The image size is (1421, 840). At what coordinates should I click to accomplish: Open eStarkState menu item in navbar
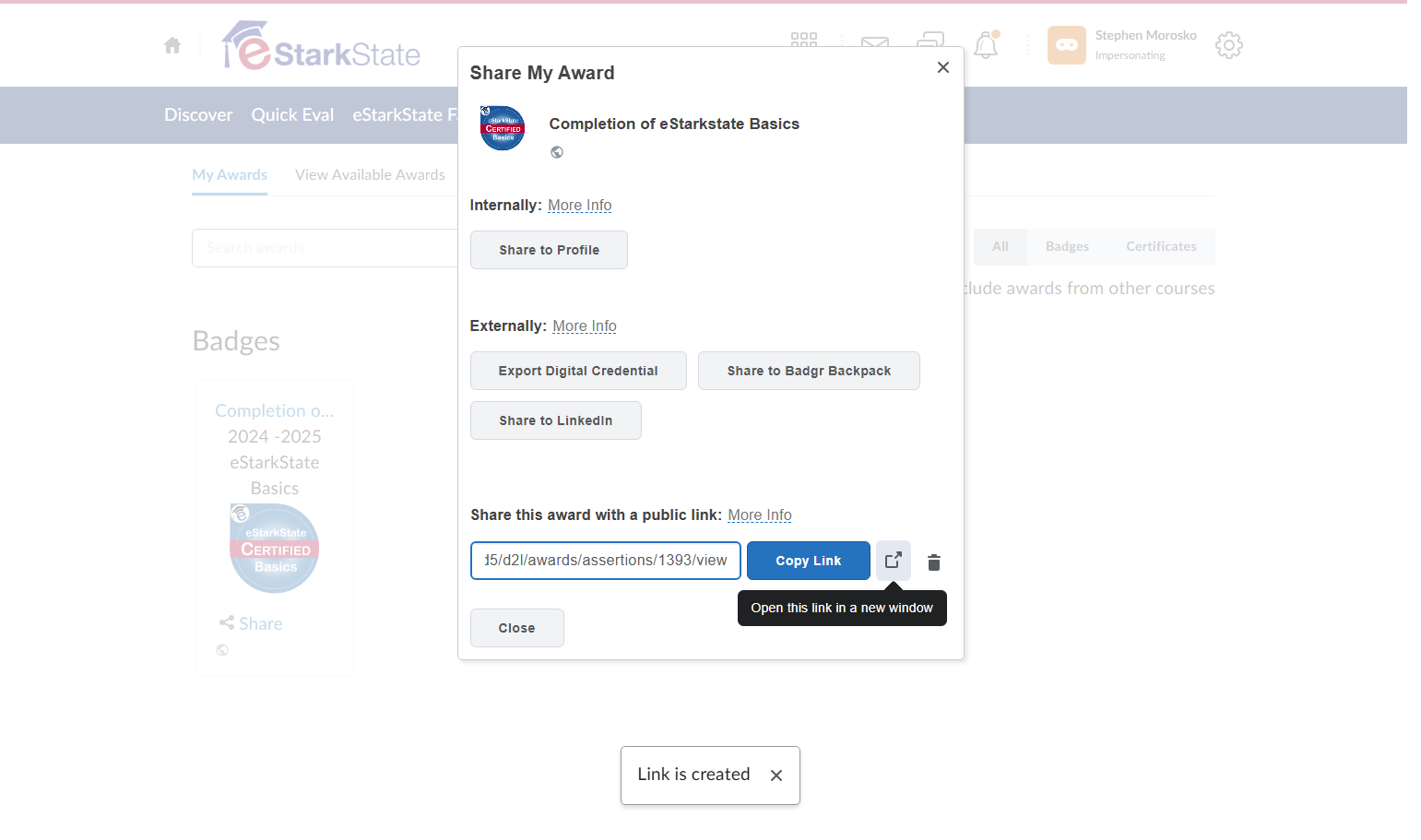tap(404, 115)
